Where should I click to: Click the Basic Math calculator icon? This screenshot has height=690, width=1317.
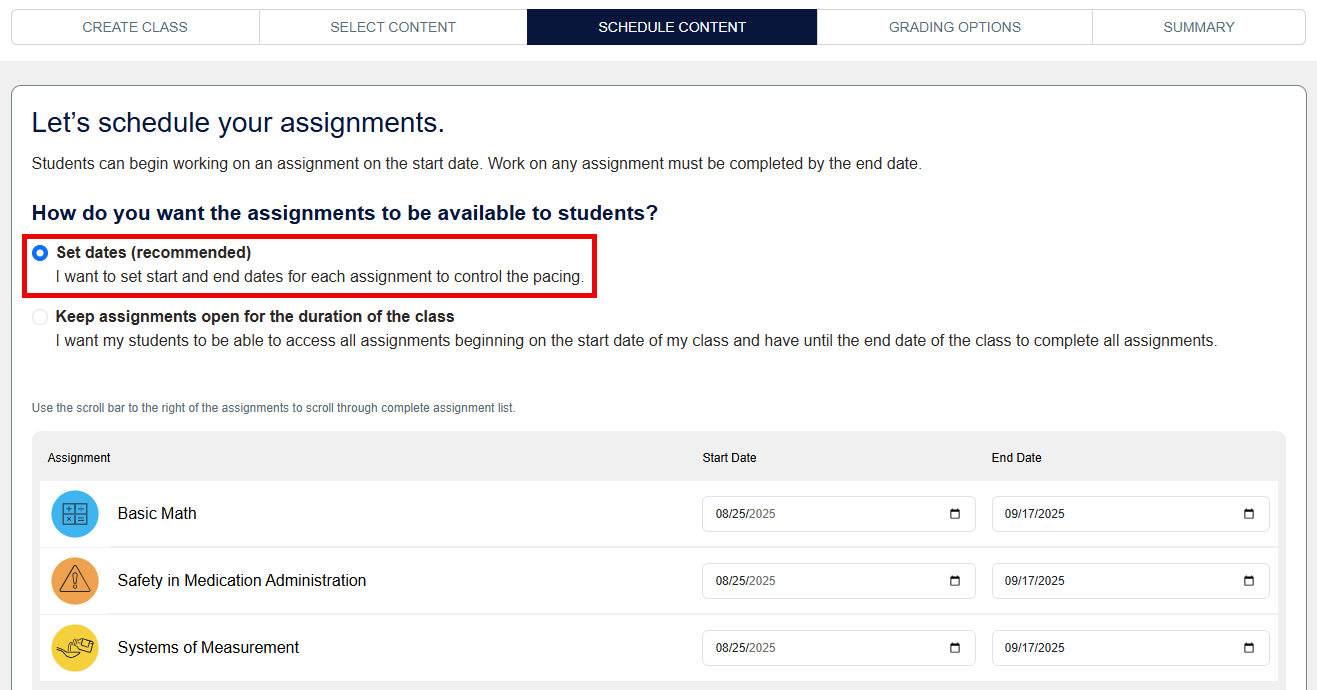coord(75,514)
